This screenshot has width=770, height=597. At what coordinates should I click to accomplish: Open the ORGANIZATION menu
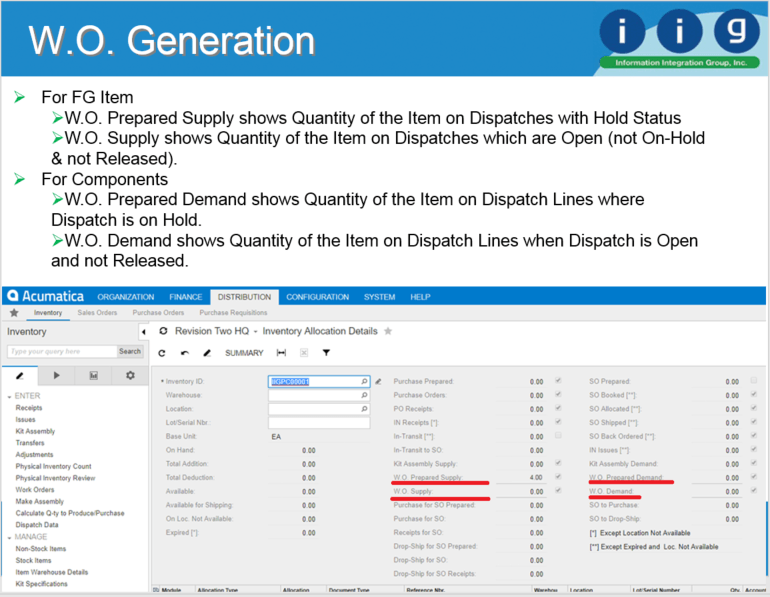[126, 297]
